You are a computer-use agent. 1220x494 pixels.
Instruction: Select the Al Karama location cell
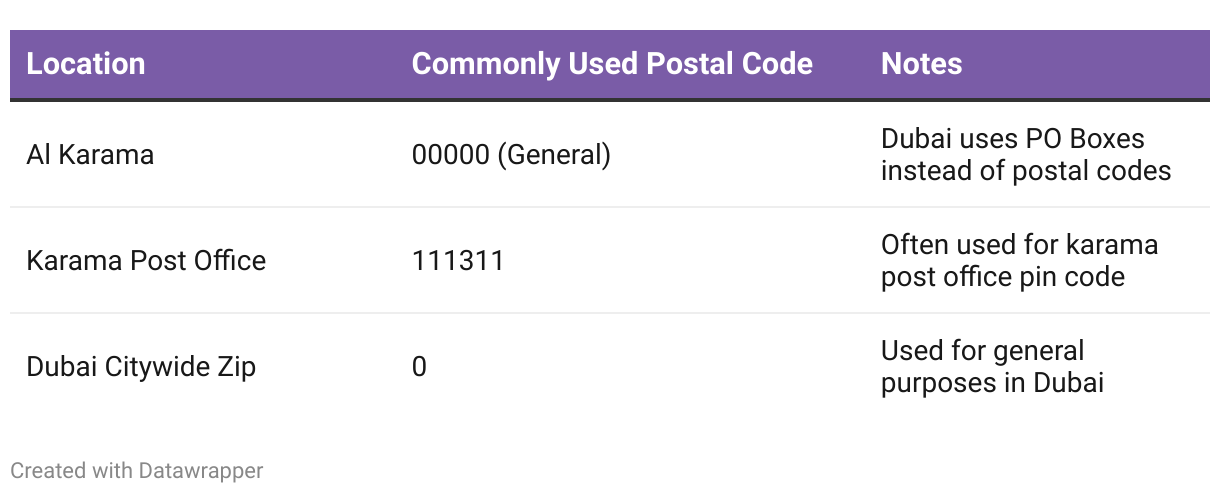click(90, 155)
